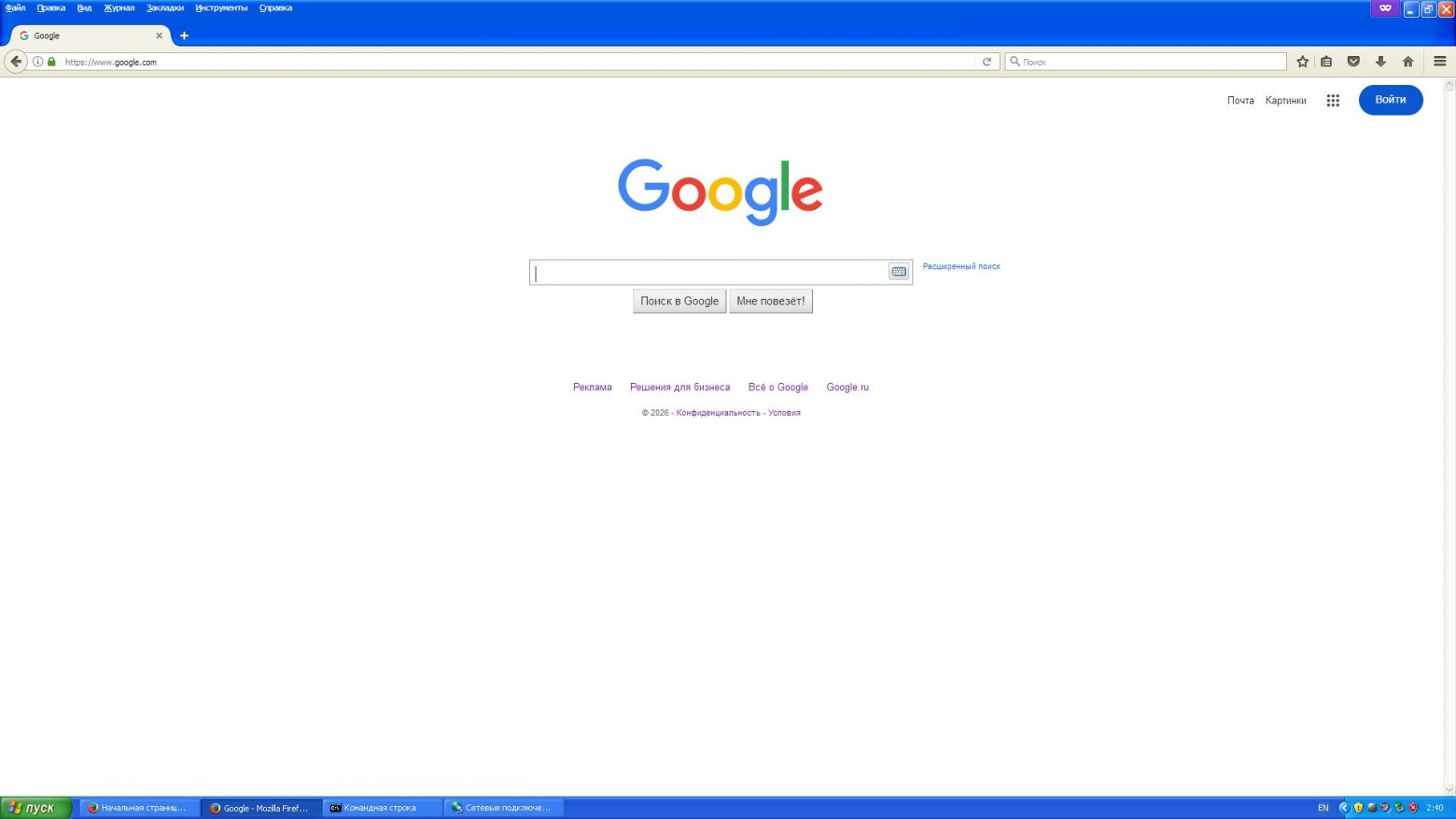Click the Мне повезёт! button
Image resolution: width=1456 pixels, height=819 pixels.
point(771,301)
